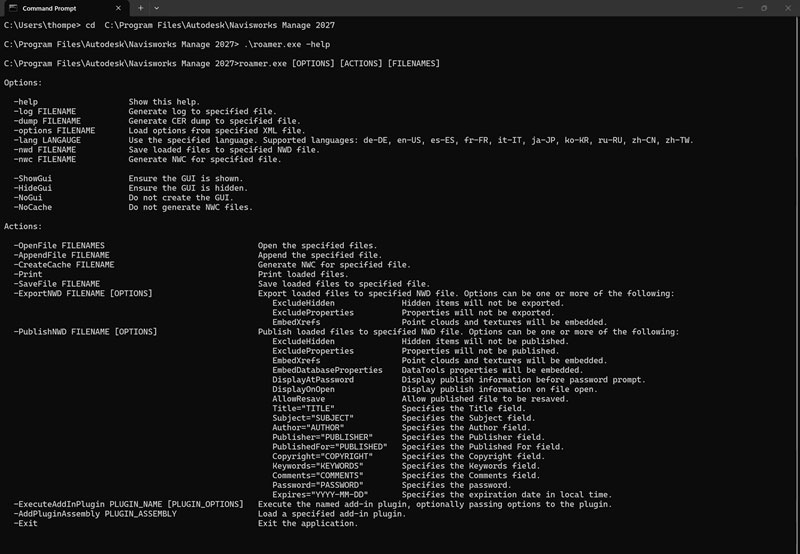Screen dimensions: 800x554
Task: Click the -OpenFile FILENAMES action text
Action: (60, 245)
